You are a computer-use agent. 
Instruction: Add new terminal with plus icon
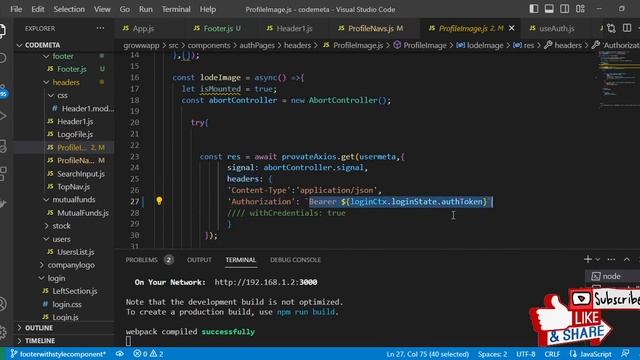588,259
